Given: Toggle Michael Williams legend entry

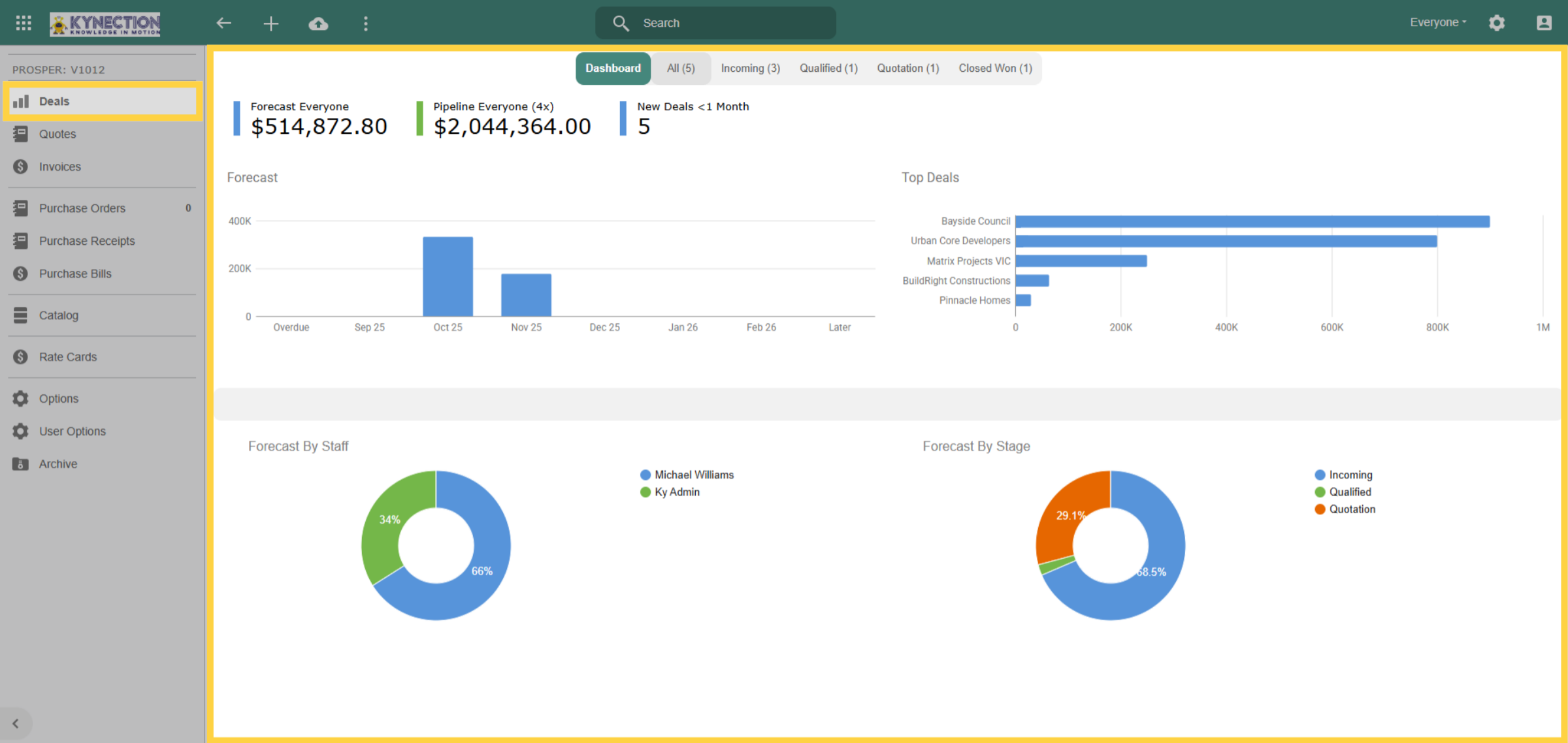Looking at the screenshot, I should click(687, 475).
